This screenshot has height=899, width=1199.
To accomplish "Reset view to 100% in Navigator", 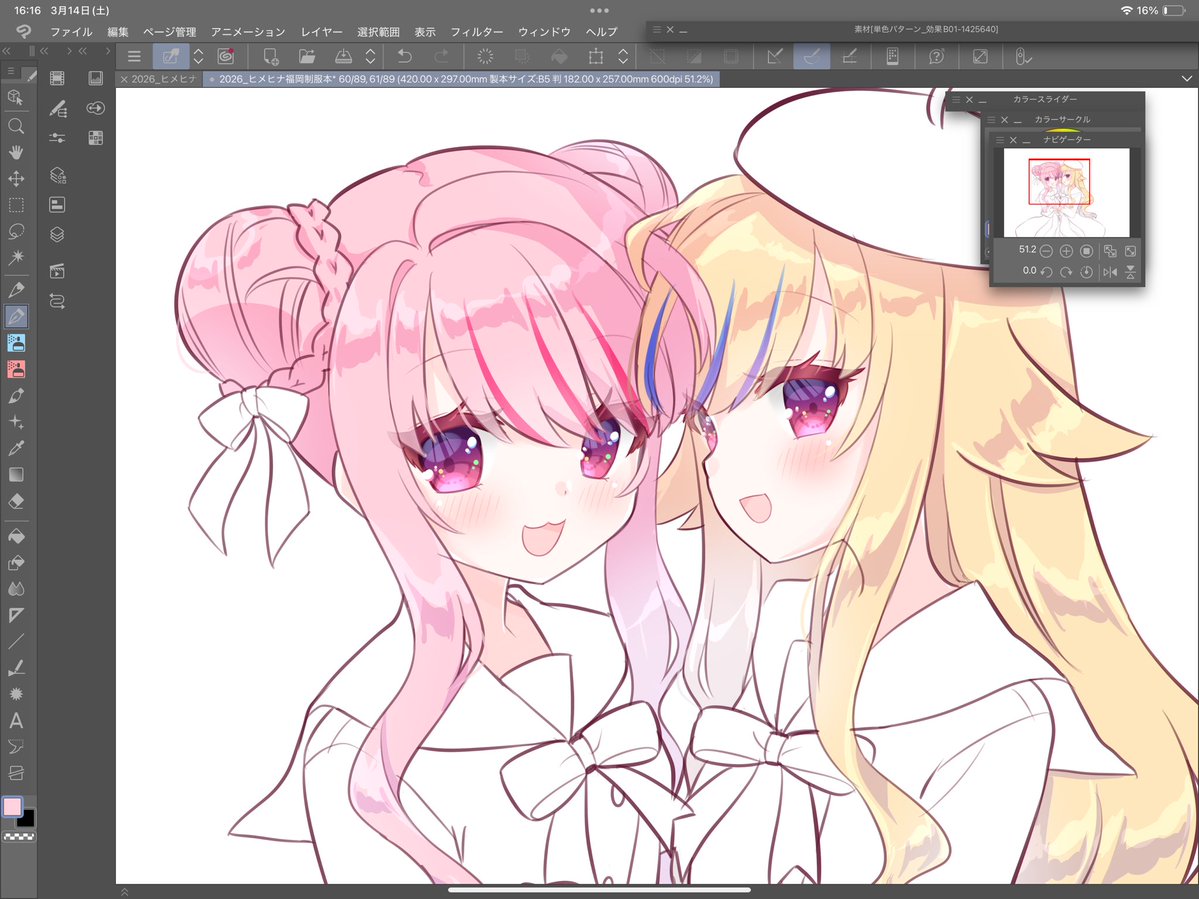I will pyautogui.click(x=1086, y=251).
